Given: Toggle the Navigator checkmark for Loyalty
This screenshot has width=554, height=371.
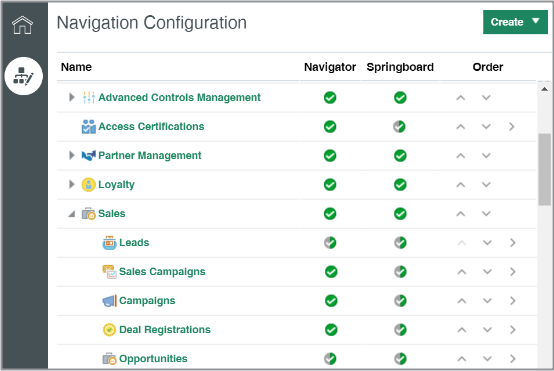Looking at the screenshot, I should pyautogui.click(x=330, y=184).
